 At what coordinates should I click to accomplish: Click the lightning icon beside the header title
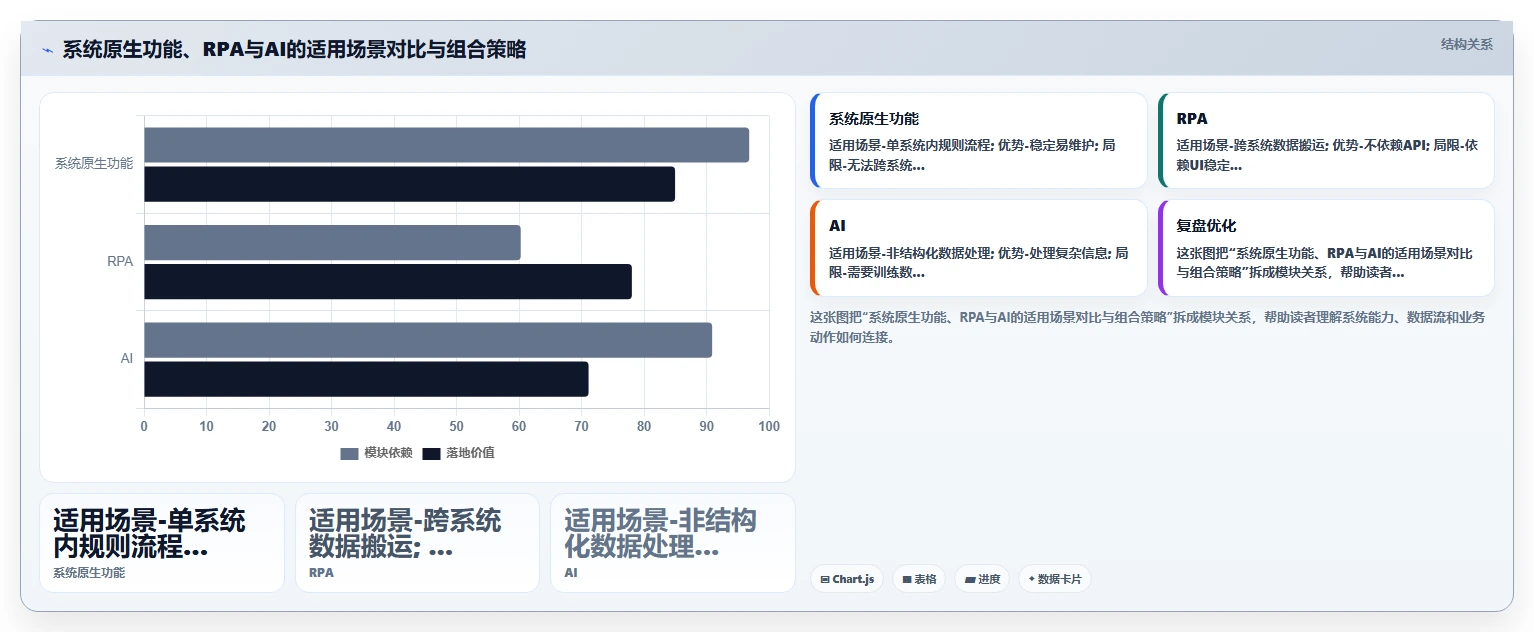coord(47,50)
